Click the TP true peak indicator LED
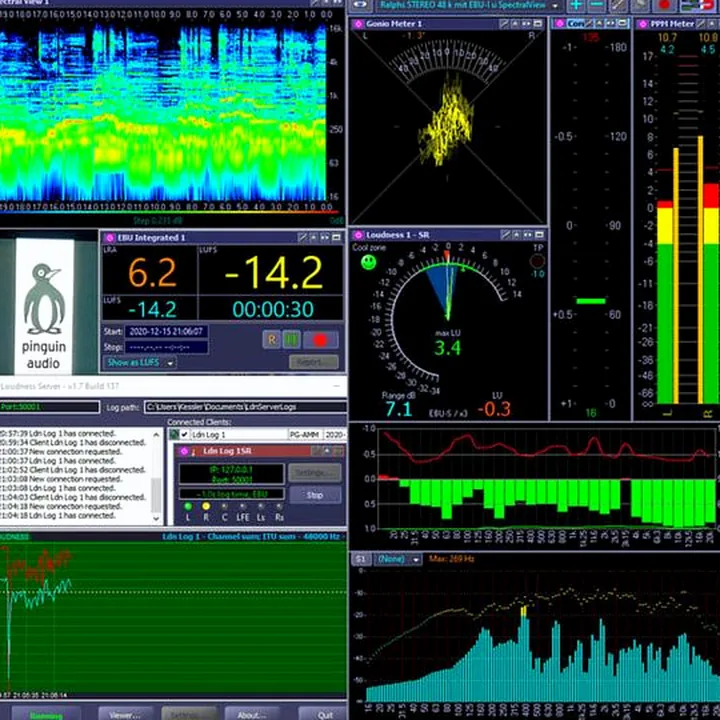The height and width of the screenshot is (720, 720). [x=537, y=261]
